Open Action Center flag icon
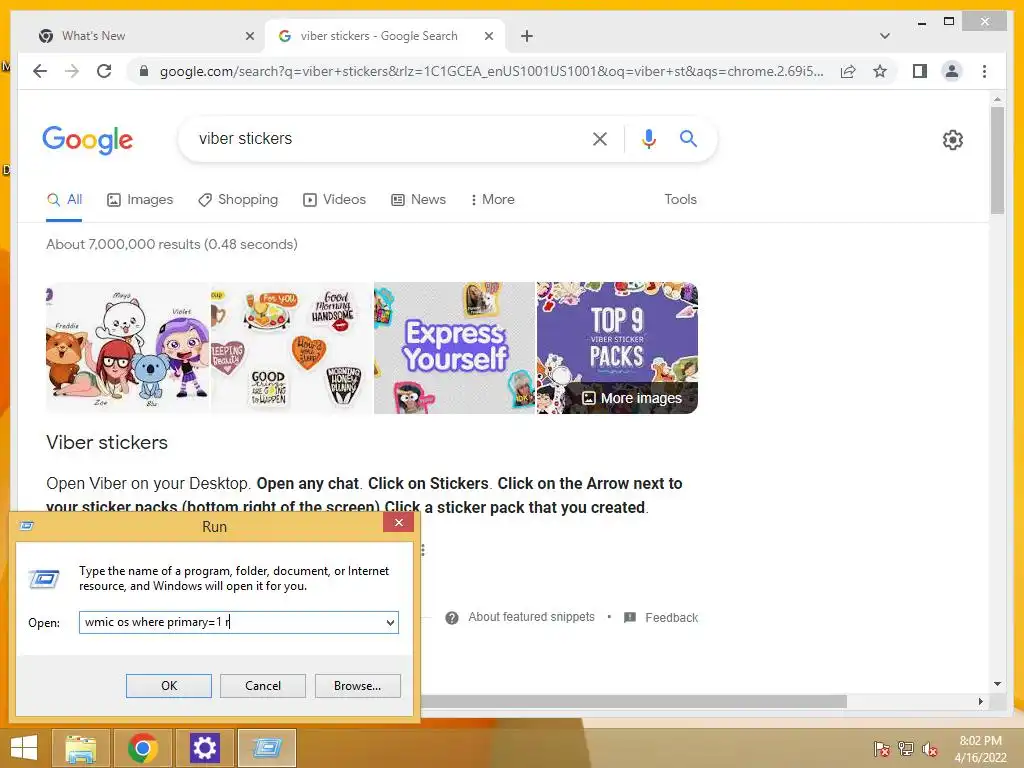1024x768 pixels. [x=881, y=749]
